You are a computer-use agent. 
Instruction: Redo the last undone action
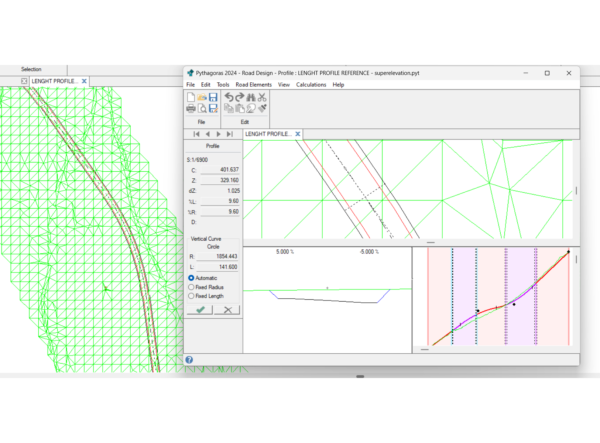tap(240, 97)
